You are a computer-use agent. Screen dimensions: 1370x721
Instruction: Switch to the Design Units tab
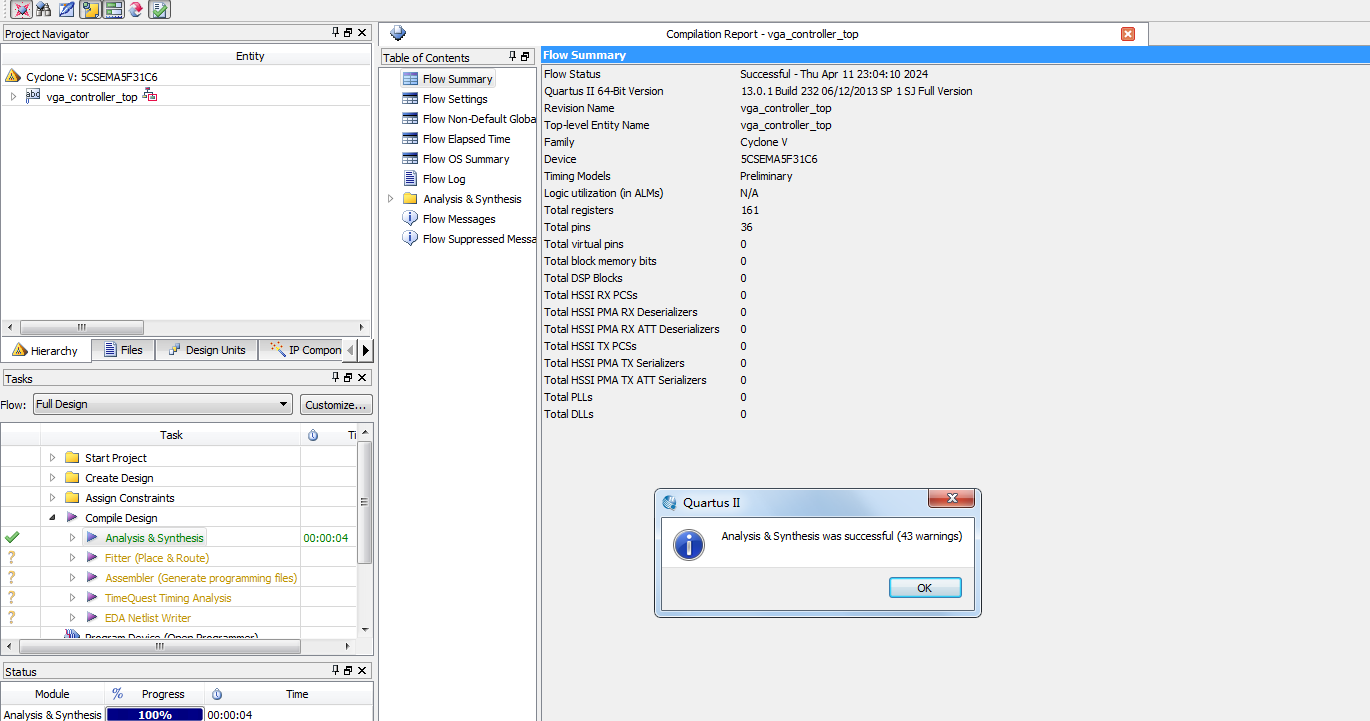click(x=207, y=350)
